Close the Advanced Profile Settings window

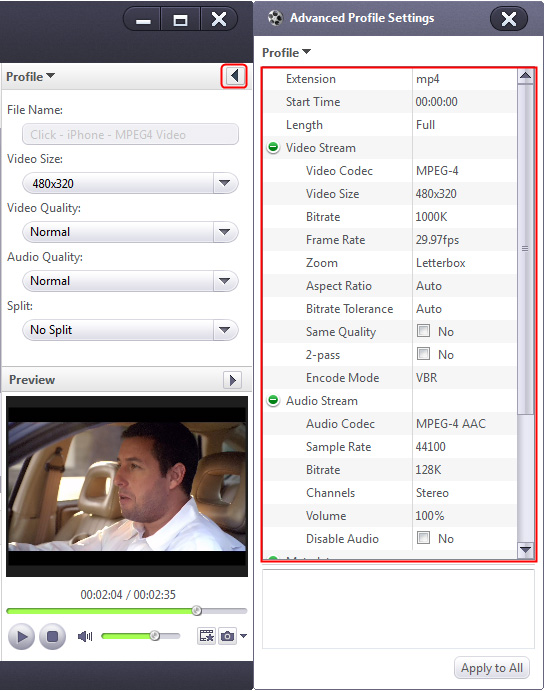click(508, 19)
